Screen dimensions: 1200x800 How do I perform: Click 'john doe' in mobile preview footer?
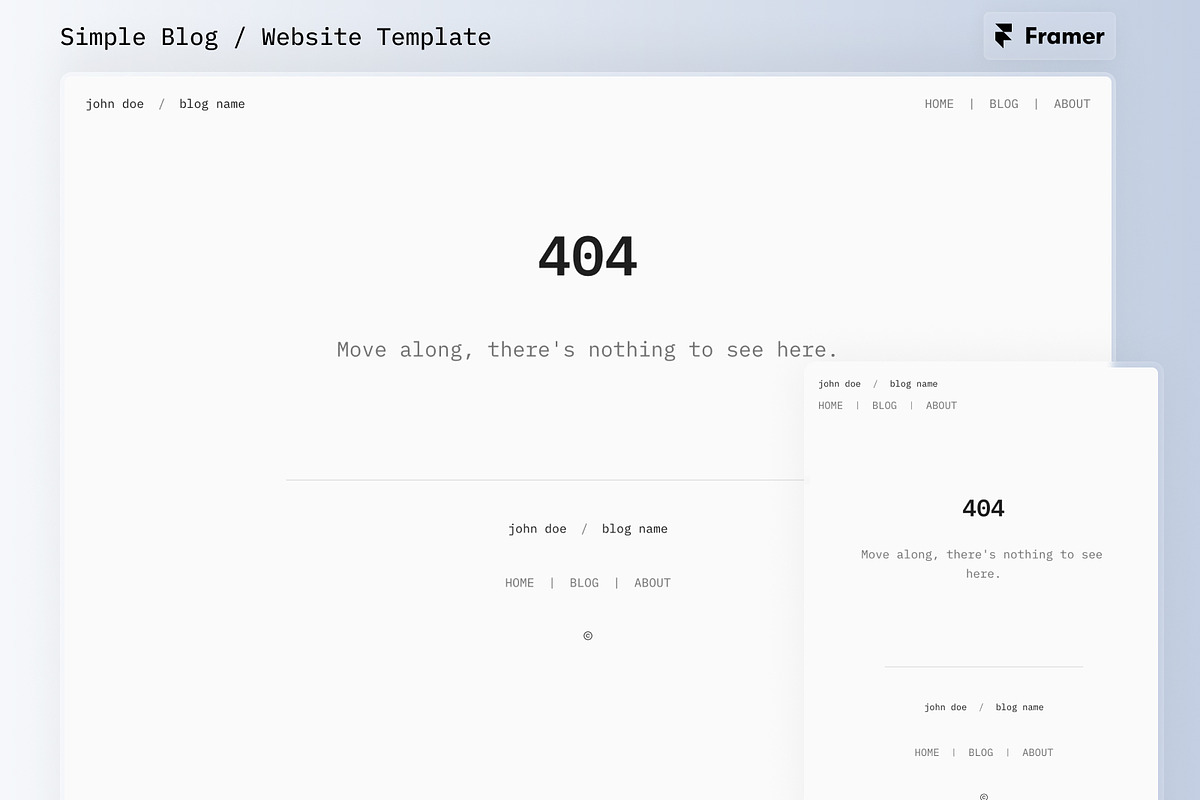pyautogui.click(x=946, y=707)
